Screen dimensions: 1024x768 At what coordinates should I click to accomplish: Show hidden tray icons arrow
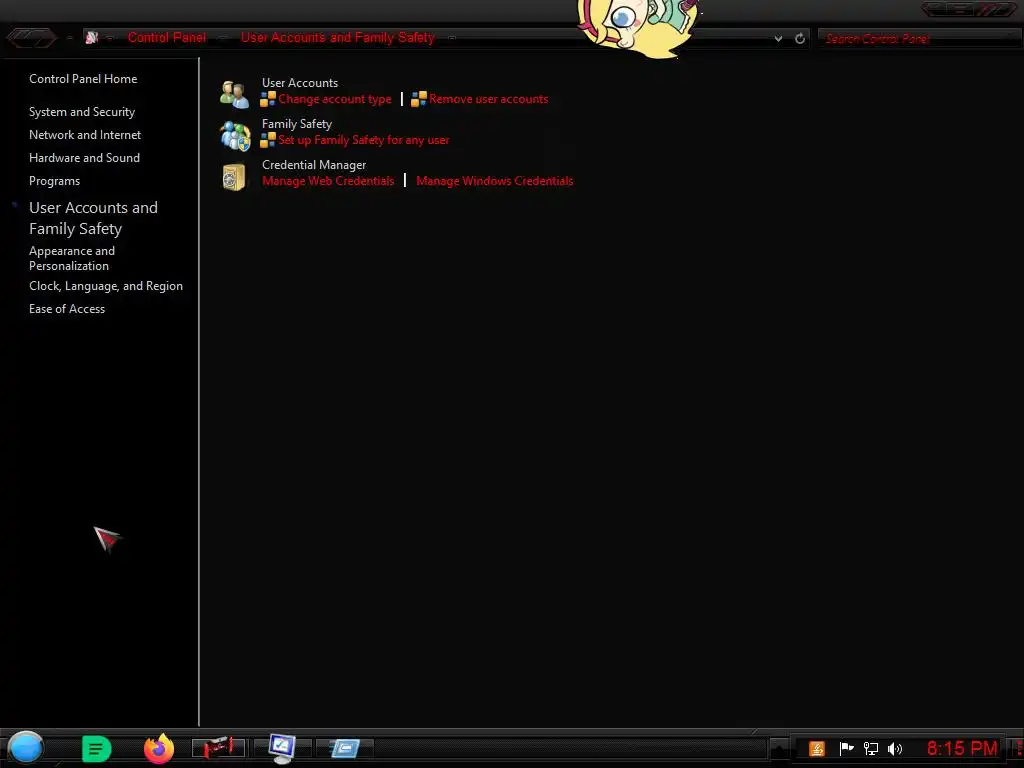click(779, 749)
